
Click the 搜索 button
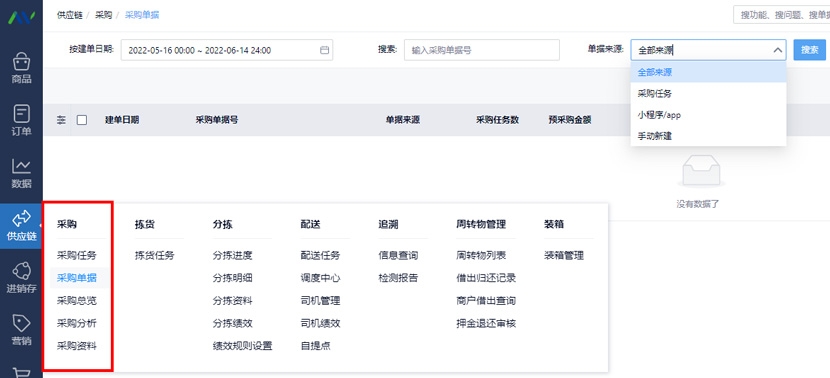tap(809, 50)
